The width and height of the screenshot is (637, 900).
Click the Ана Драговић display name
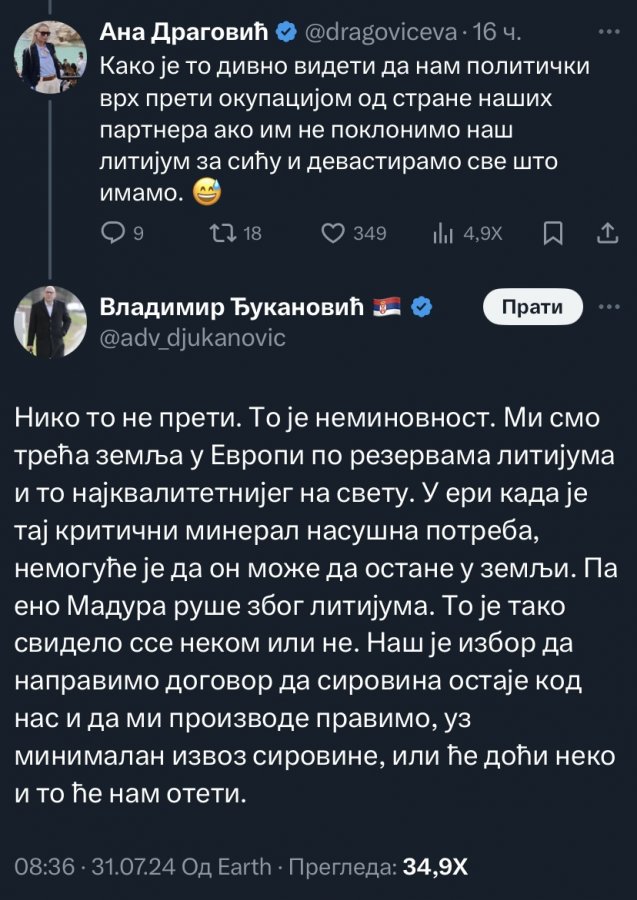(186, 33)
